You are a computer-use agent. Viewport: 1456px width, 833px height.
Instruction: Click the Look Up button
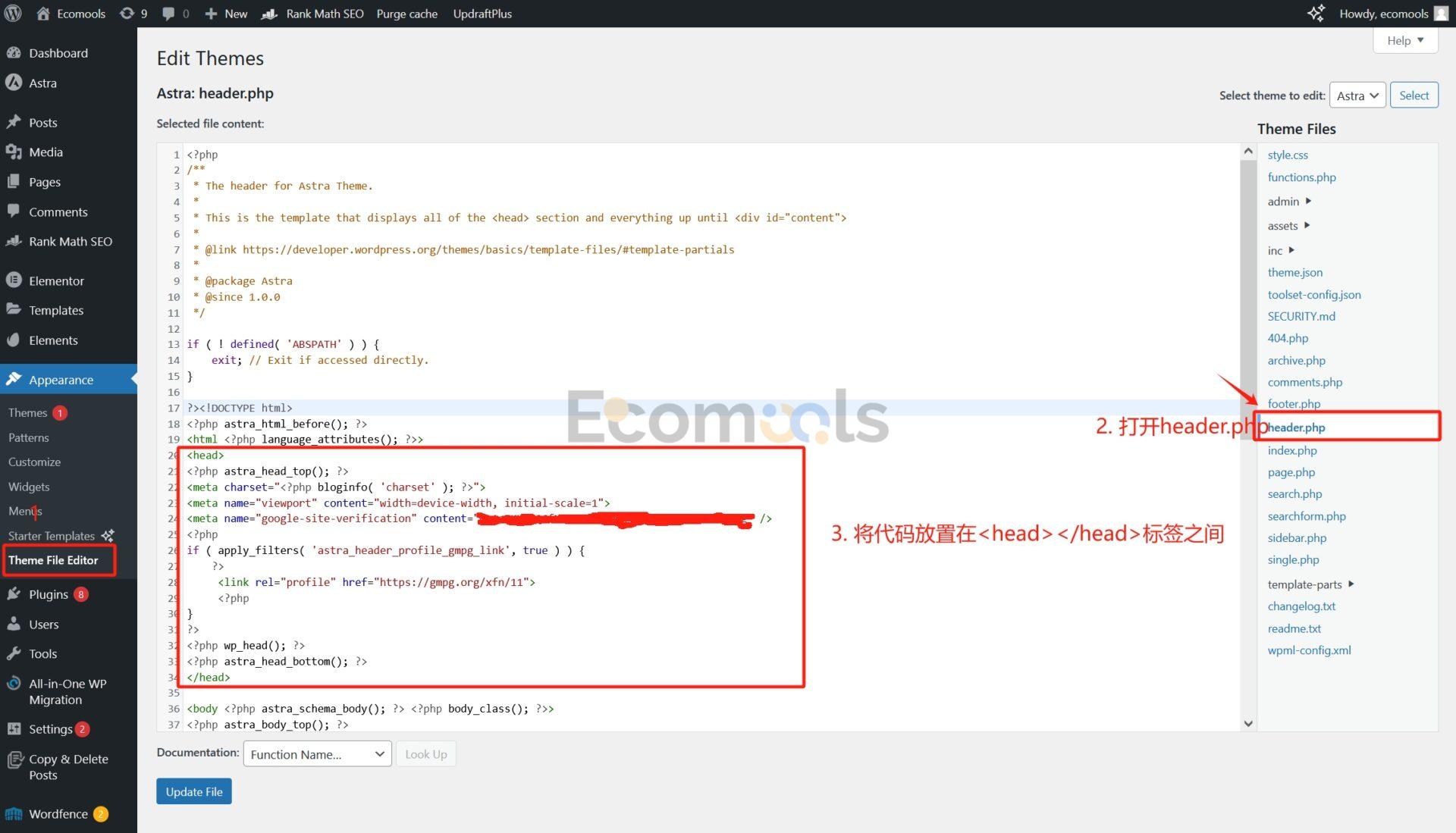[x=425, y=754]
